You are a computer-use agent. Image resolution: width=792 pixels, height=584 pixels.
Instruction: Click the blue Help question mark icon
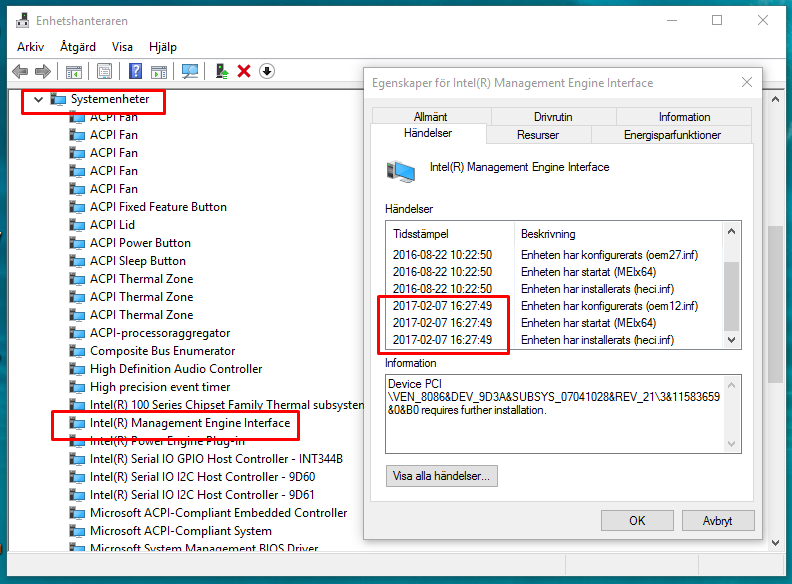[x=135, y=71]
